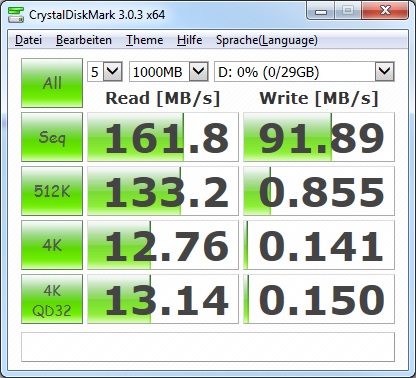Select the 4K read value 12.76
Viewport: 416px width, 378px height.
point(163,245)
